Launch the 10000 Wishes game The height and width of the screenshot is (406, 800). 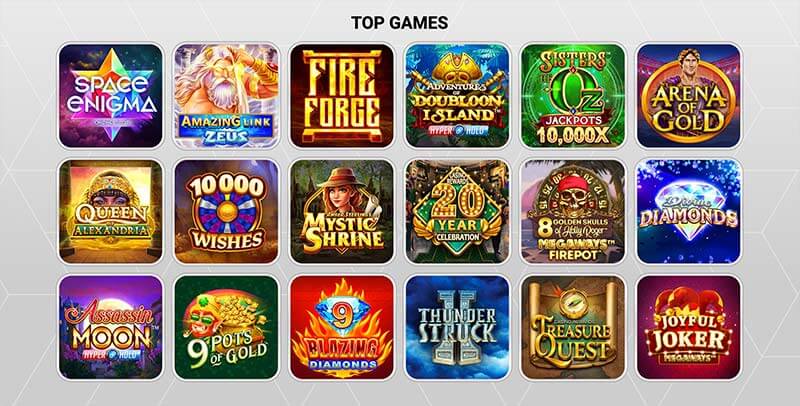[227, 211]
